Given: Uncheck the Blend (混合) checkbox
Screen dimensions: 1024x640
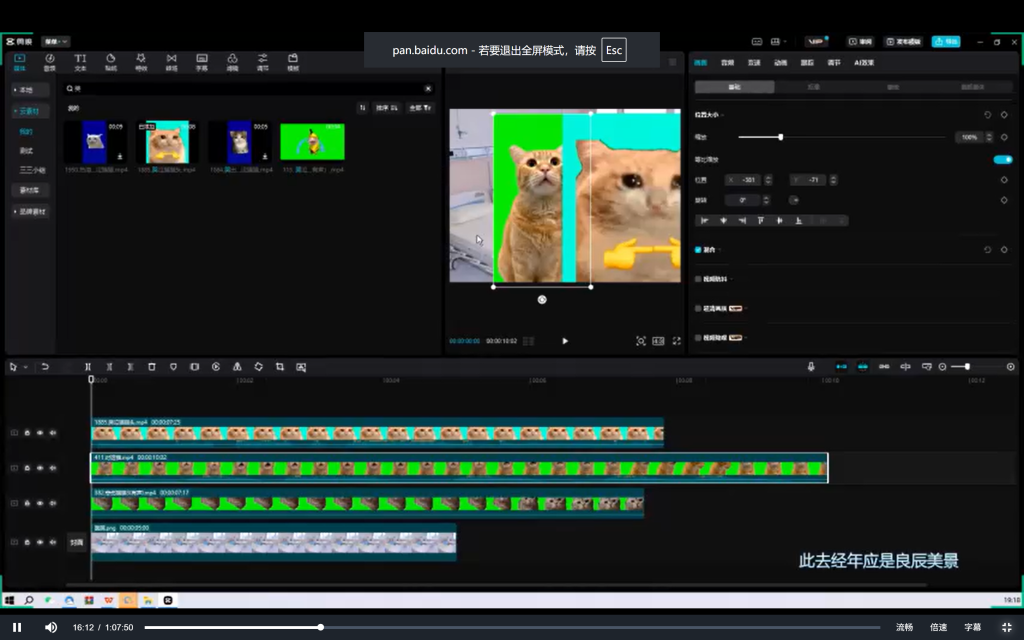Looking at the screenshot, I should click(x=698, y=250).
